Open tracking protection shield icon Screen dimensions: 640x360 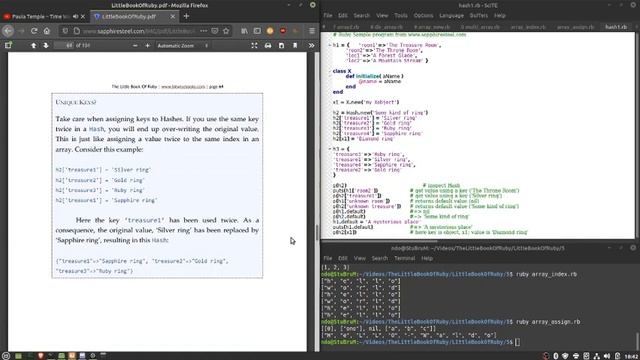point(65,31)
